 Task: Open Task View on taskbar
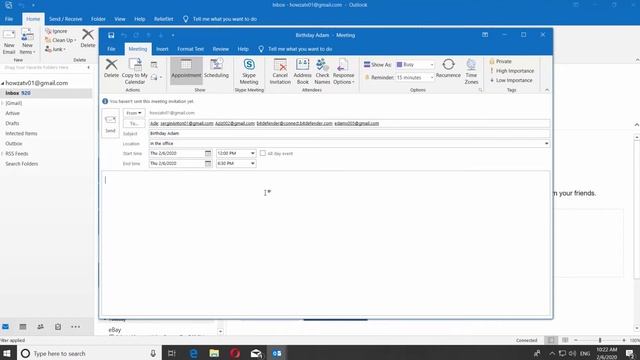[172, 353]
